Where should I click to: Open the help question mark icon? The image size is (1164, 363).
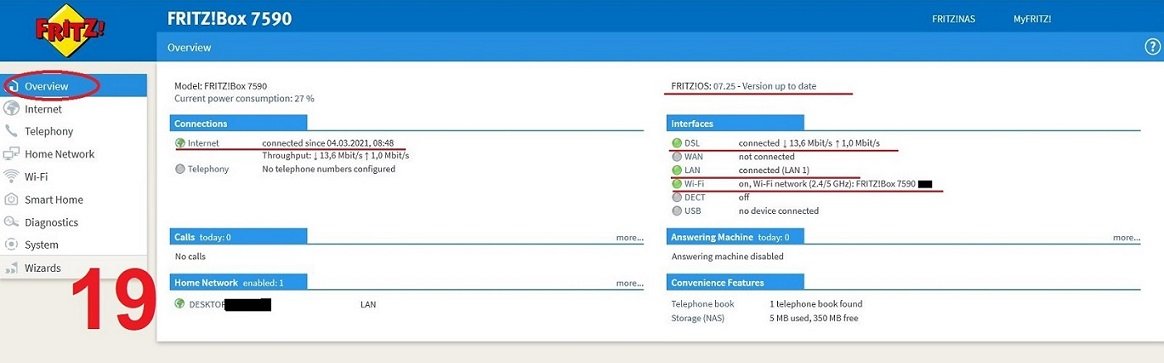(x=1152, y=47)
